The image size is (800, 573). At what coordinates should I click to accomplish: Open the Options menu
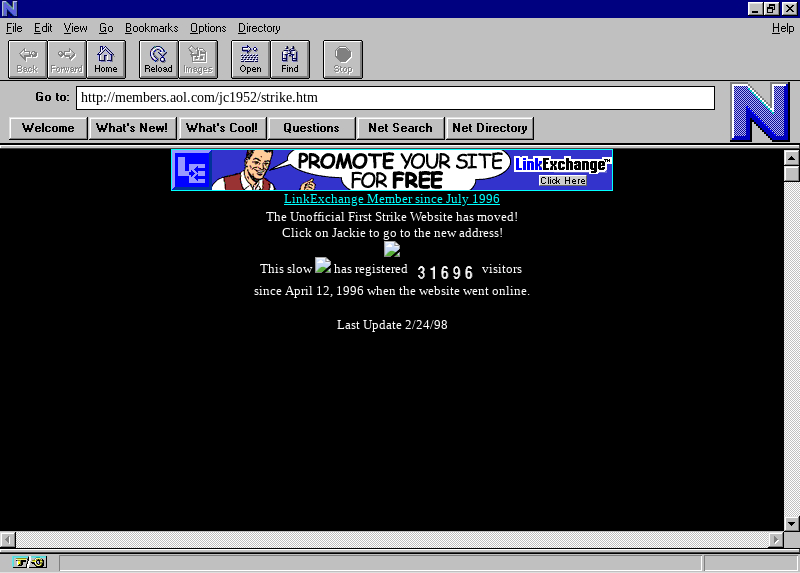[x=208, y=28]
